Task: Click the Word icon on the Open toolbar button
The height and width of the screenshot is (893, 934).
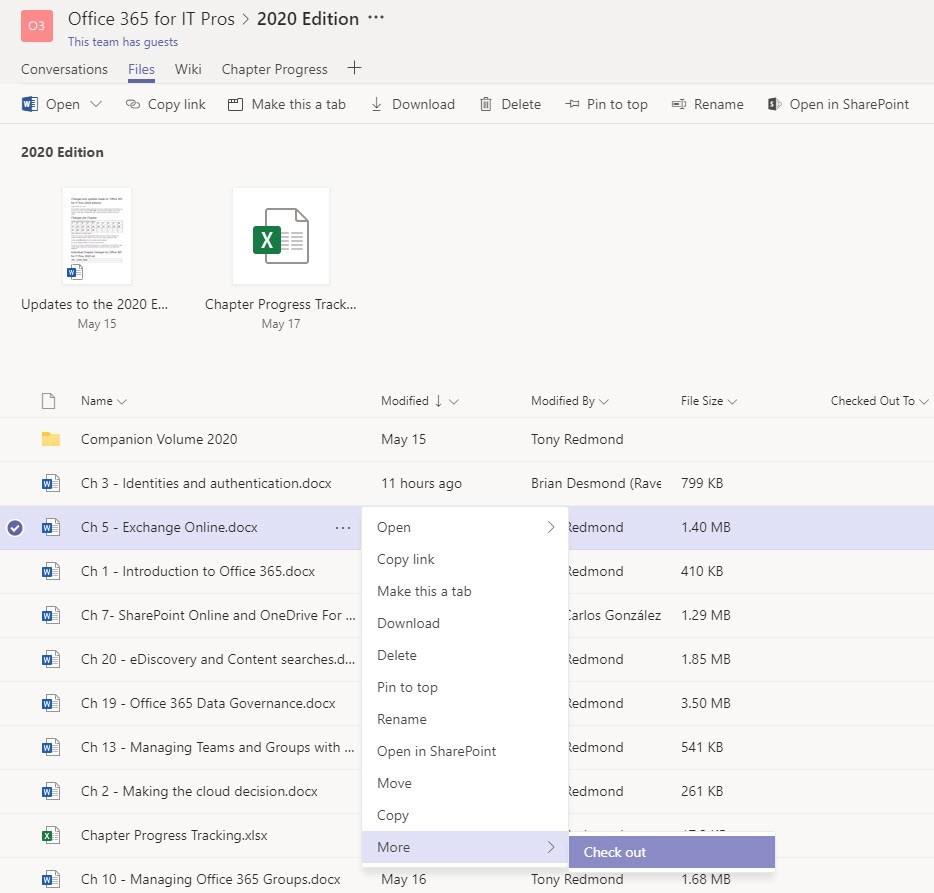Action: click(30, 104)
